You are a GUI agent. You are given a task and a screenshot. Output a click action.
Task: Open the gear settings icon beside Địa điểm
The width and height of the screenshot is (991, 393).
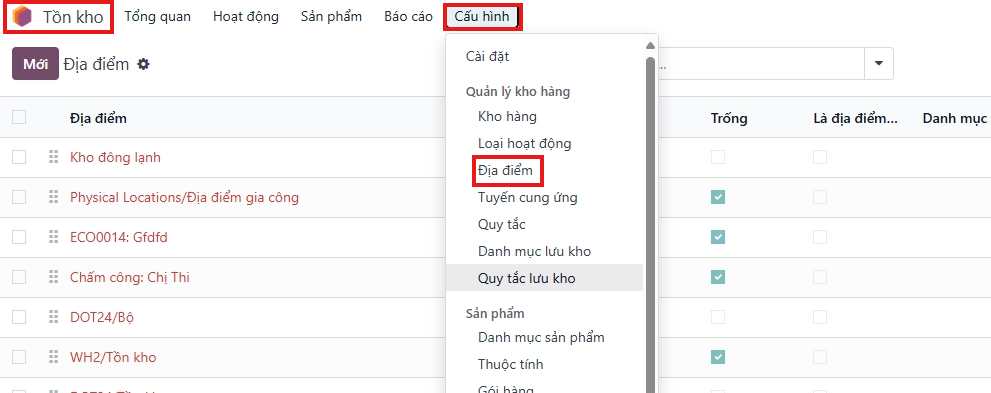tap(143, 64)
